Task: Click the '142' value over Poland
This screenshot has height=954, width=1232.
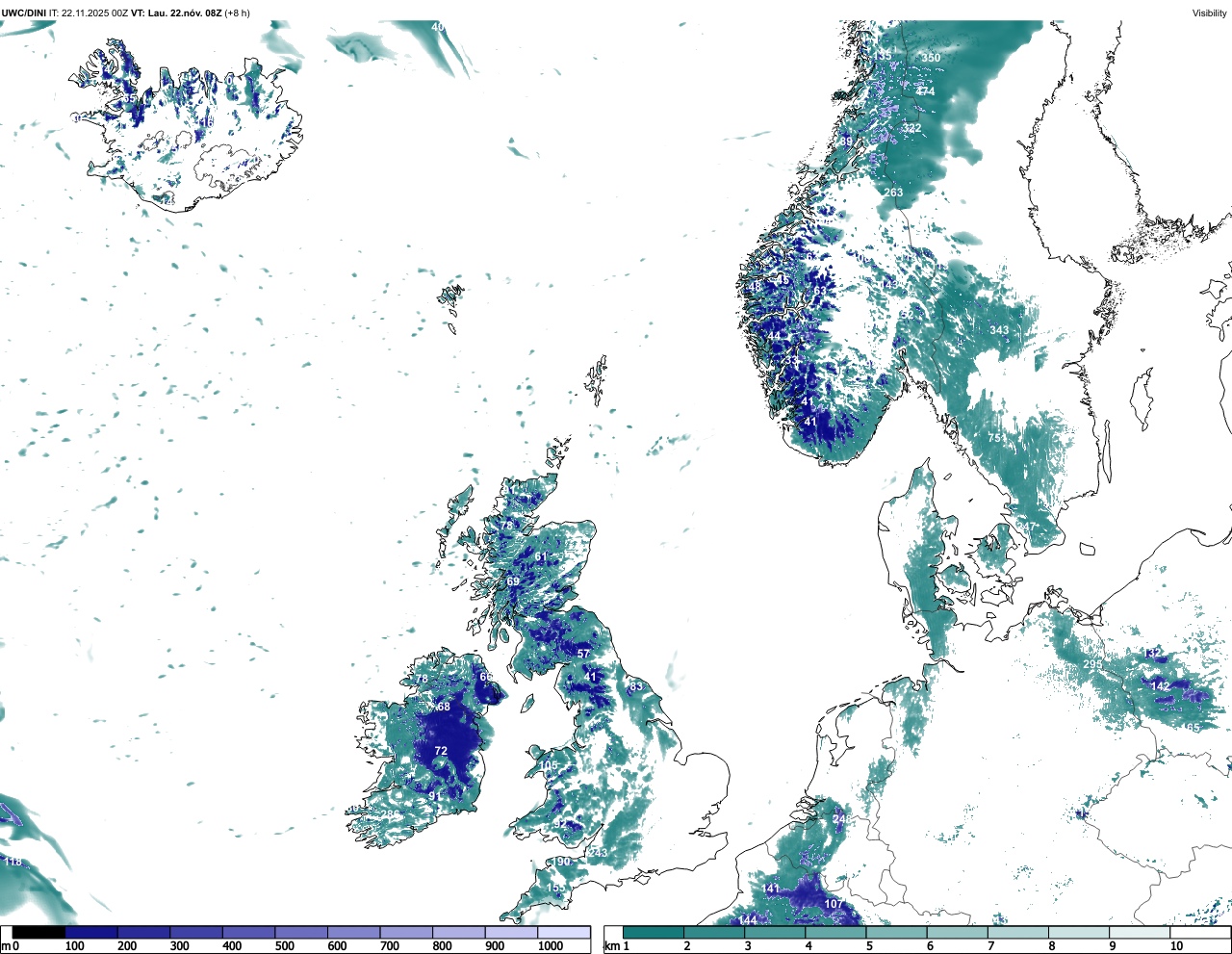Action: click(x=1161, y=686)
